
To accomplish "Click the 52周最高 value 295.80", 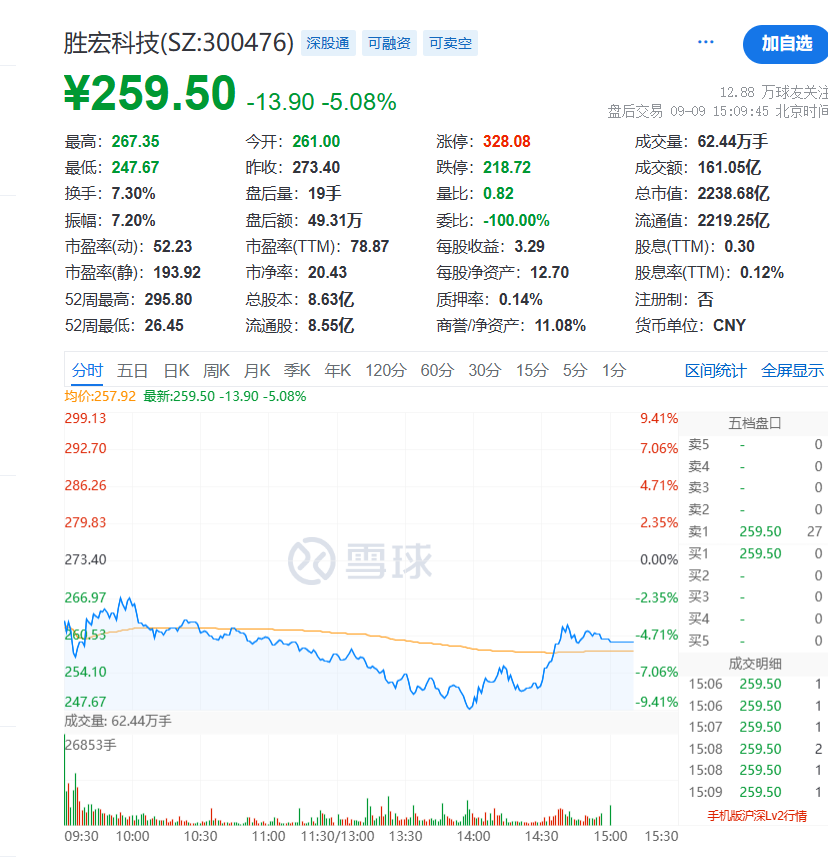I will 169,299.
